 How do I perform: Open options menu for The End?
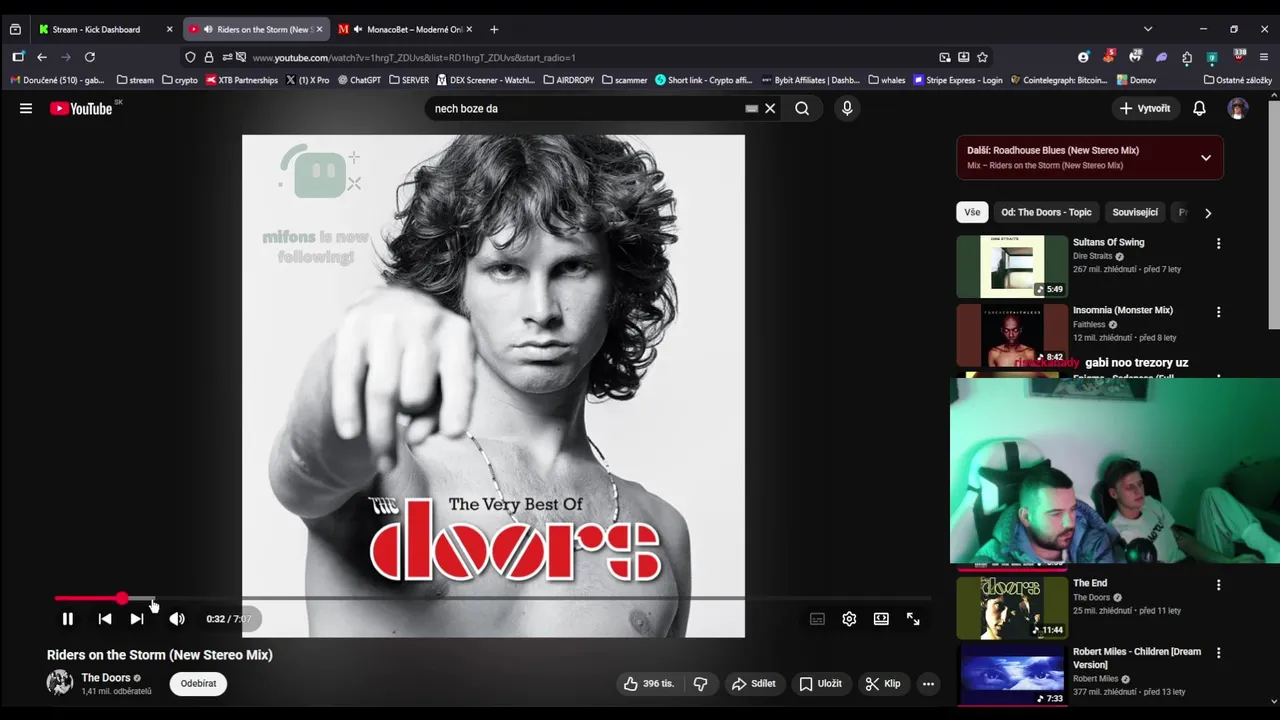coord(1218,584)
